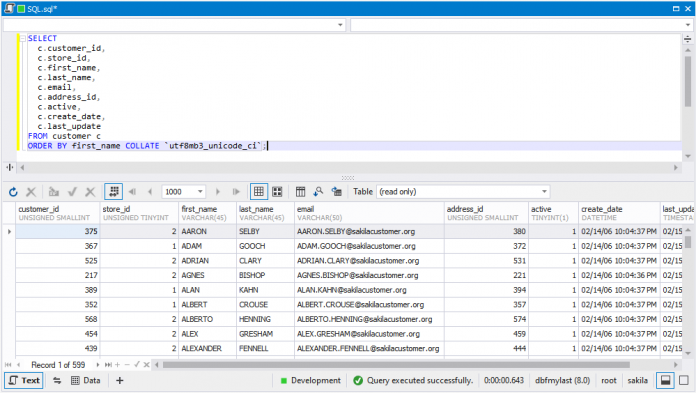
Task: Click the split editor icon at top right
Action: [688, 39]
